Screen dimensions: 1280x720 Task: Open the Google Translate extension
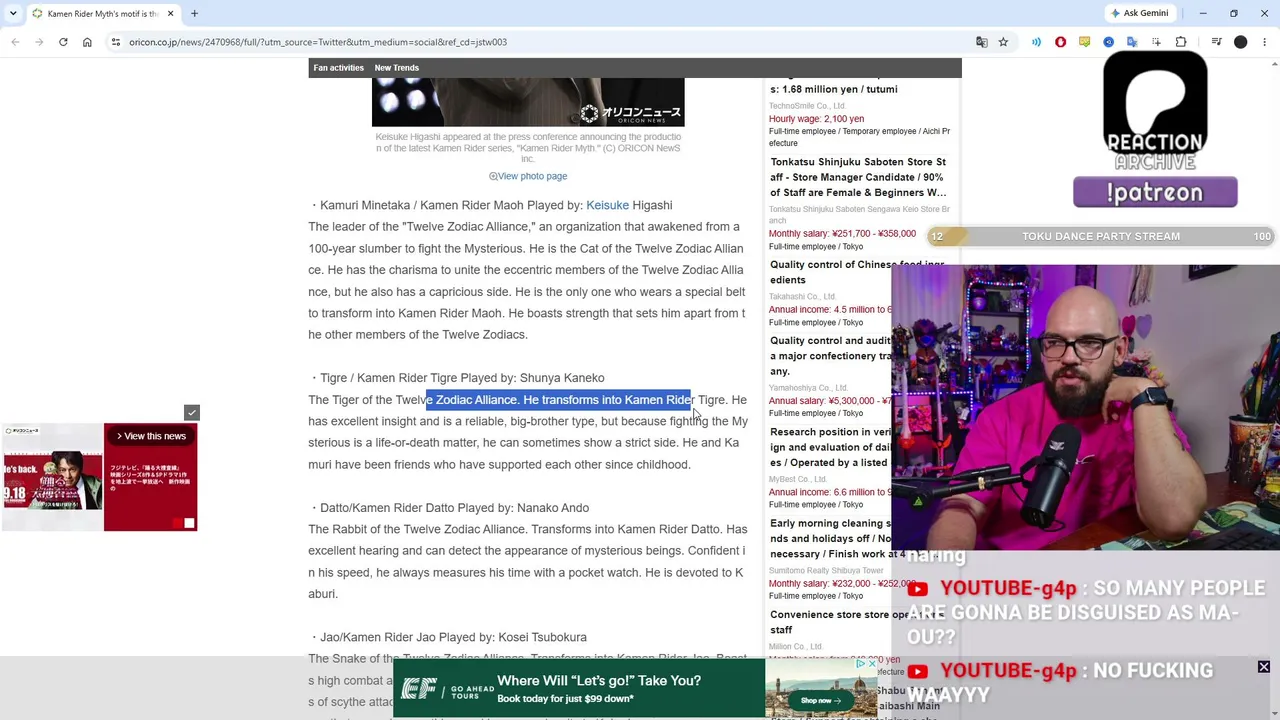point(1132,42)
